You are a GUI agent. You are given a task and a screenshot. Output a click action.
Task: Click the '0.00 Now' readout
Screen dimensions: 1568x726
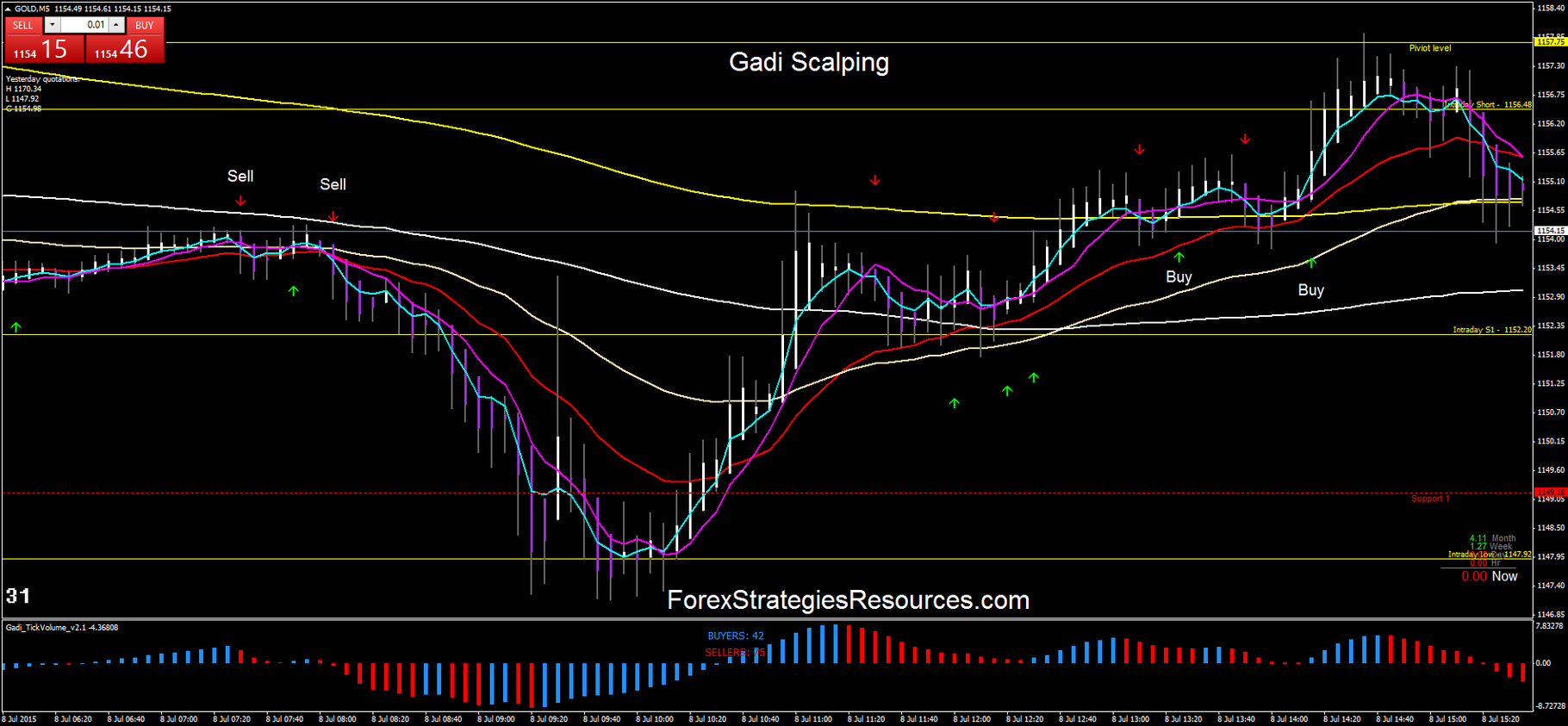tap(1490, 576)
